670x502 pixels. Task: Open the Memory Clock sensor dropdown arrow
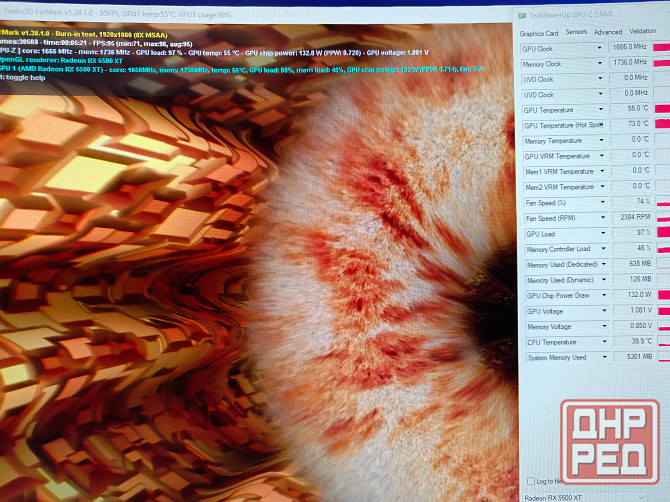click(x=600, y=63)
